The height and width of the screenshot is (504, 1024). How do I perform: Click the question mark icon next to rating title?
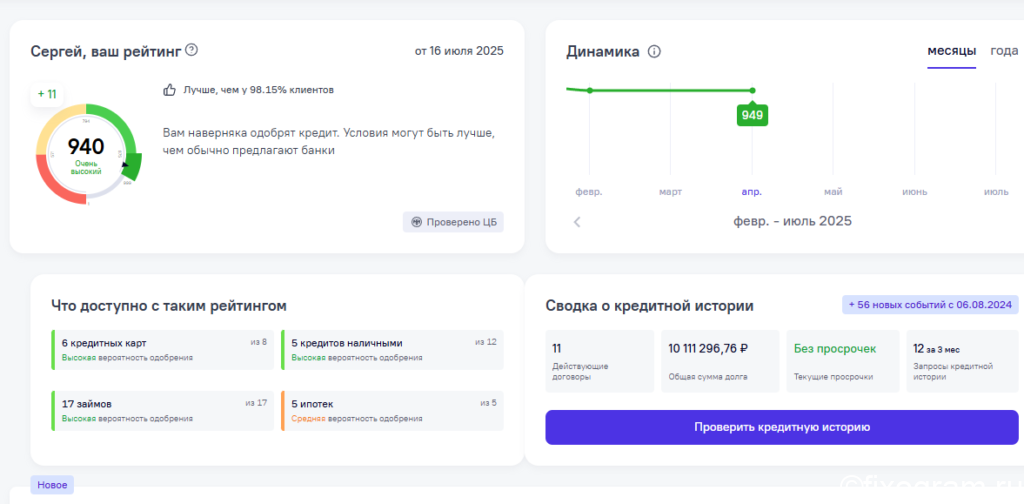[x=191, y=50]
